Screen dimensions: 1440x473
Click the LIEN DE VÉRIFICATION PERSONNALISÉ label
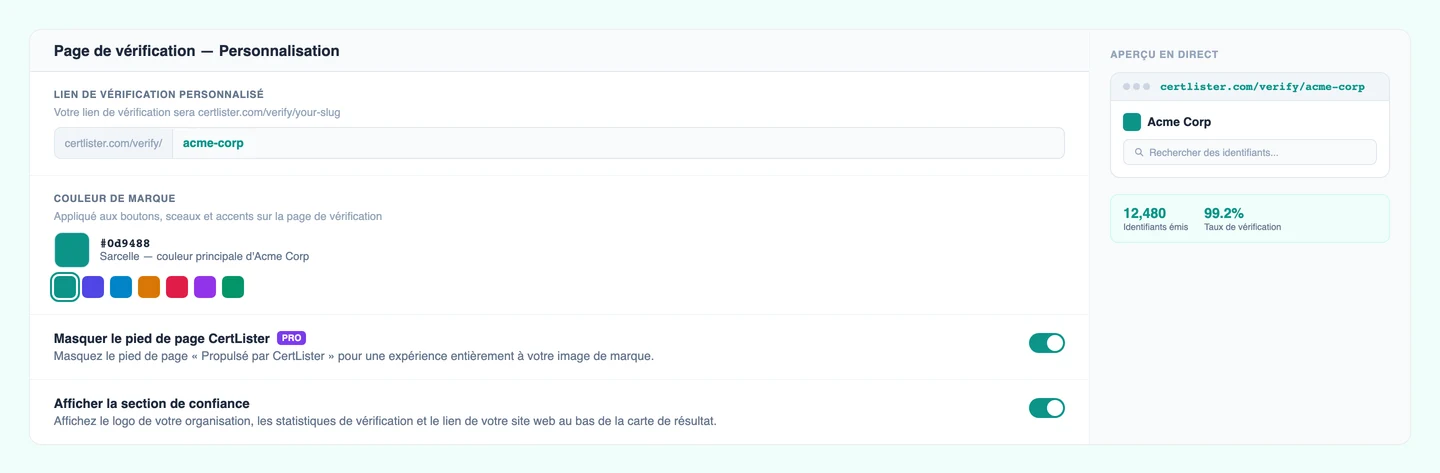point(159,94)
